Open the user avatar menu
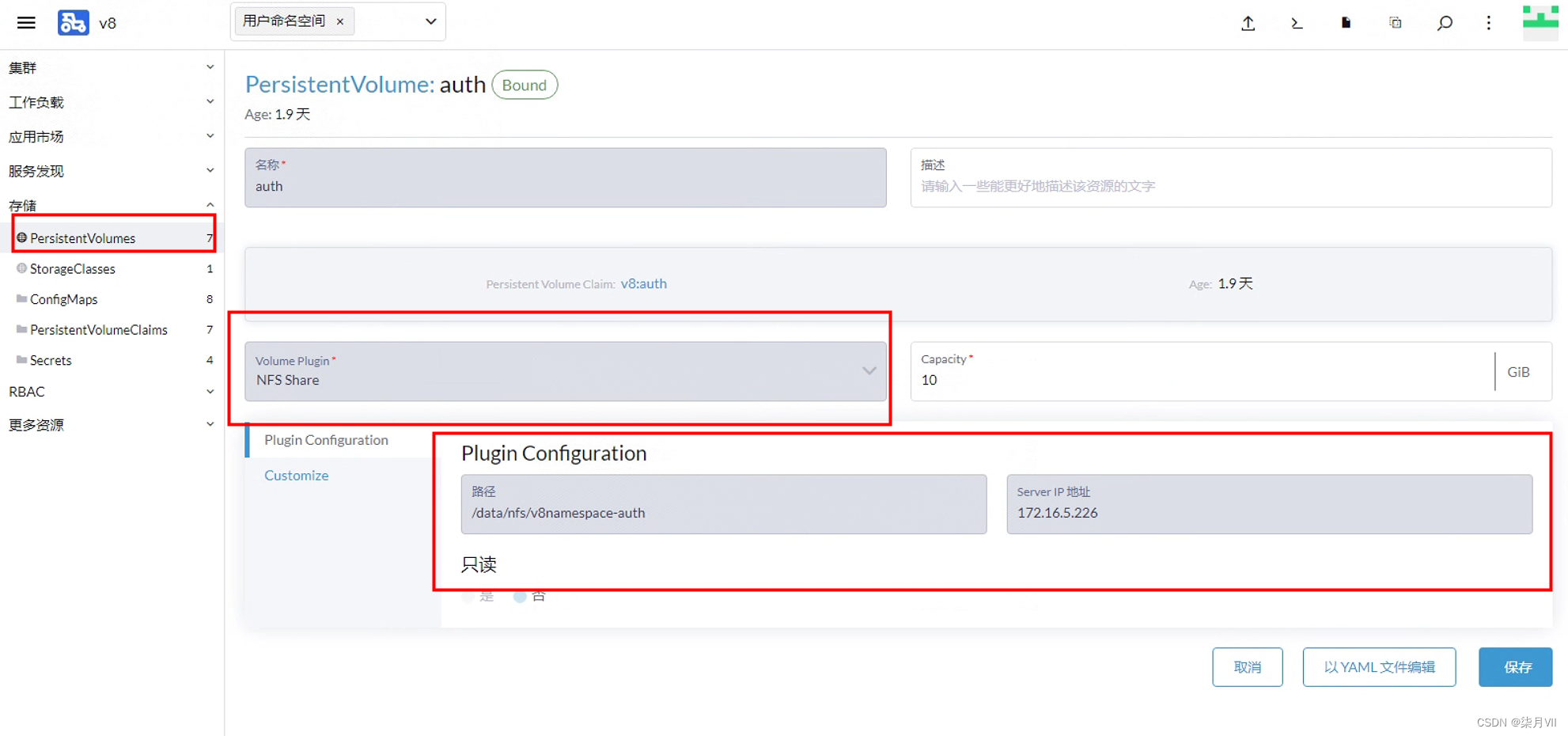This screenshot has width=1568, height=736. point(1540,22)
